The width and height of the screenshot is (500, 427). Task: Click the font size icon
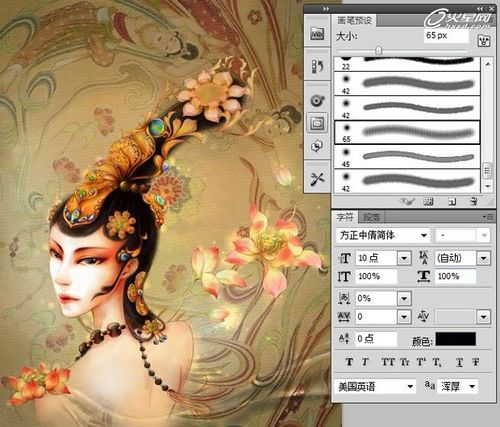[x=345, y=258]
